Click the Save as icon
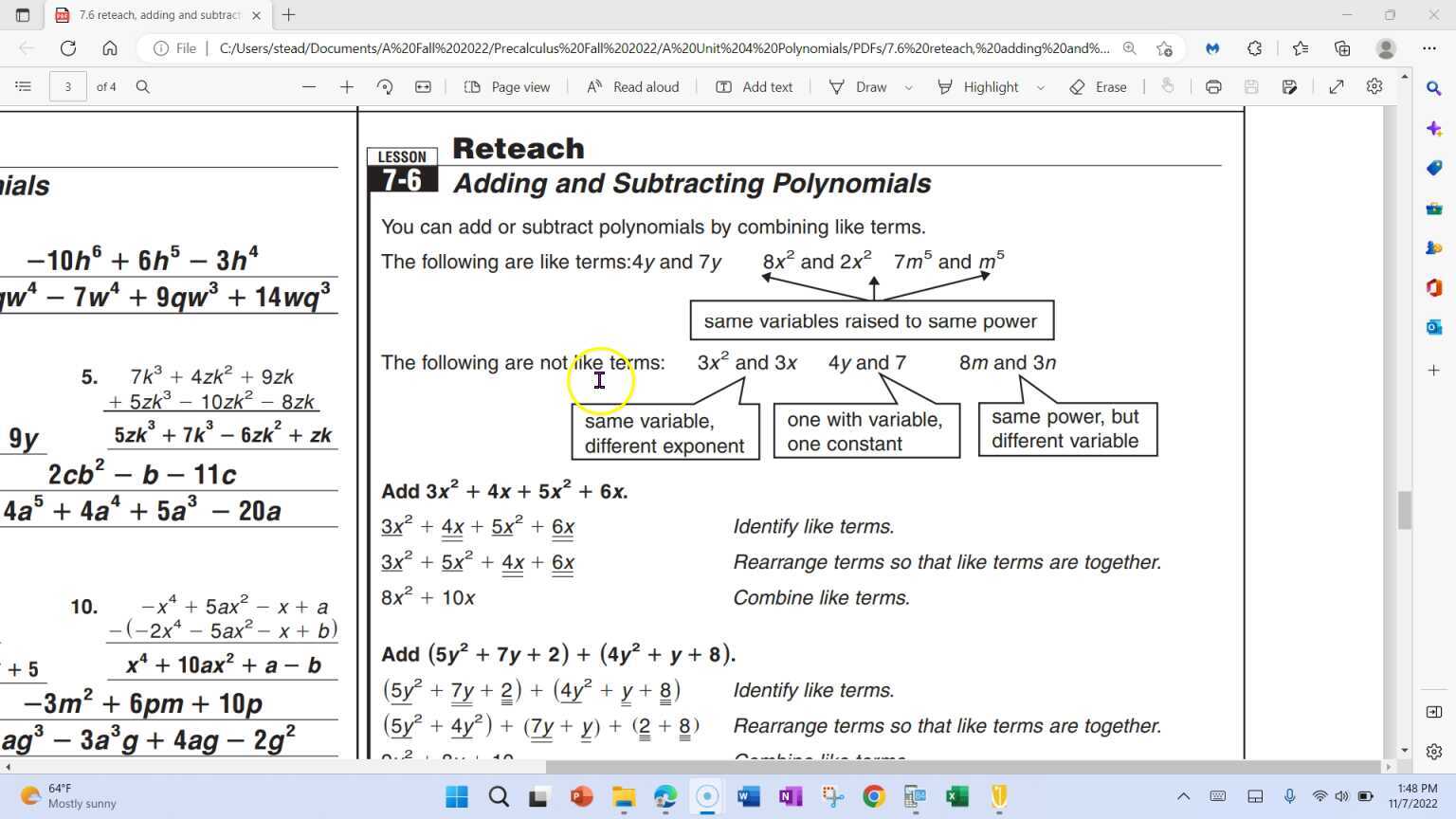 coord(1289,86)
